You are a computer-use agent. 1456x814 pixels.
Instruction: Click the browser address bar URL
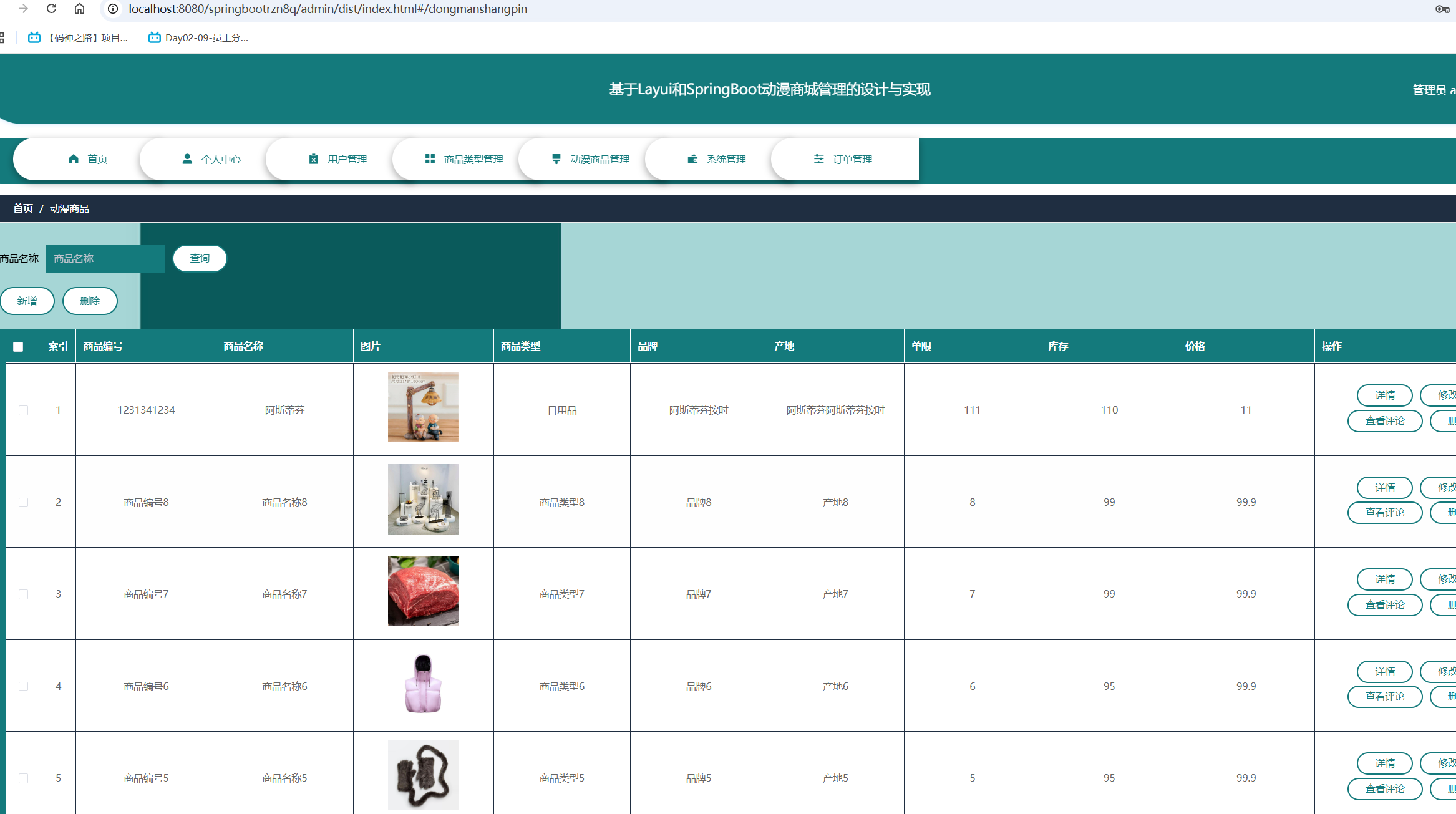click(328, 9)
